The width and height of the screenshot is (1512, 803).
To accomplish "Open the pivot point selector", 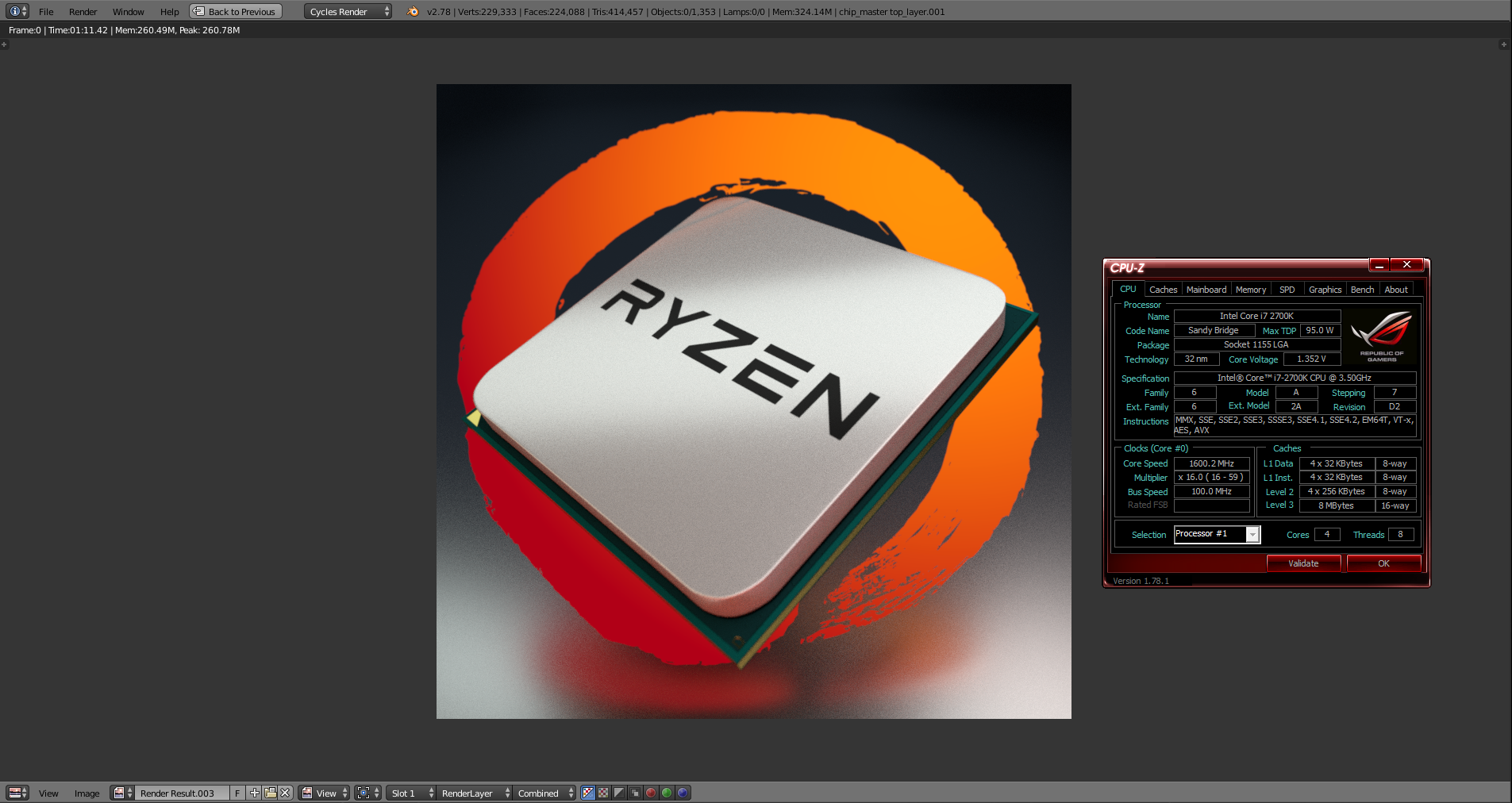I will [367, 793].
